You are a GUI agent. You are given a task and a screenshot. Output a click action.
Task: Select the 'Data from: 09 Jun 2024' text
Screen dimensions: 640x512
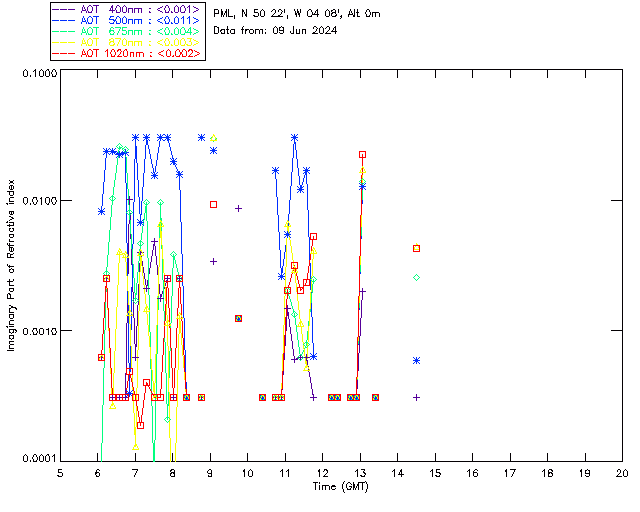(275, 31)
